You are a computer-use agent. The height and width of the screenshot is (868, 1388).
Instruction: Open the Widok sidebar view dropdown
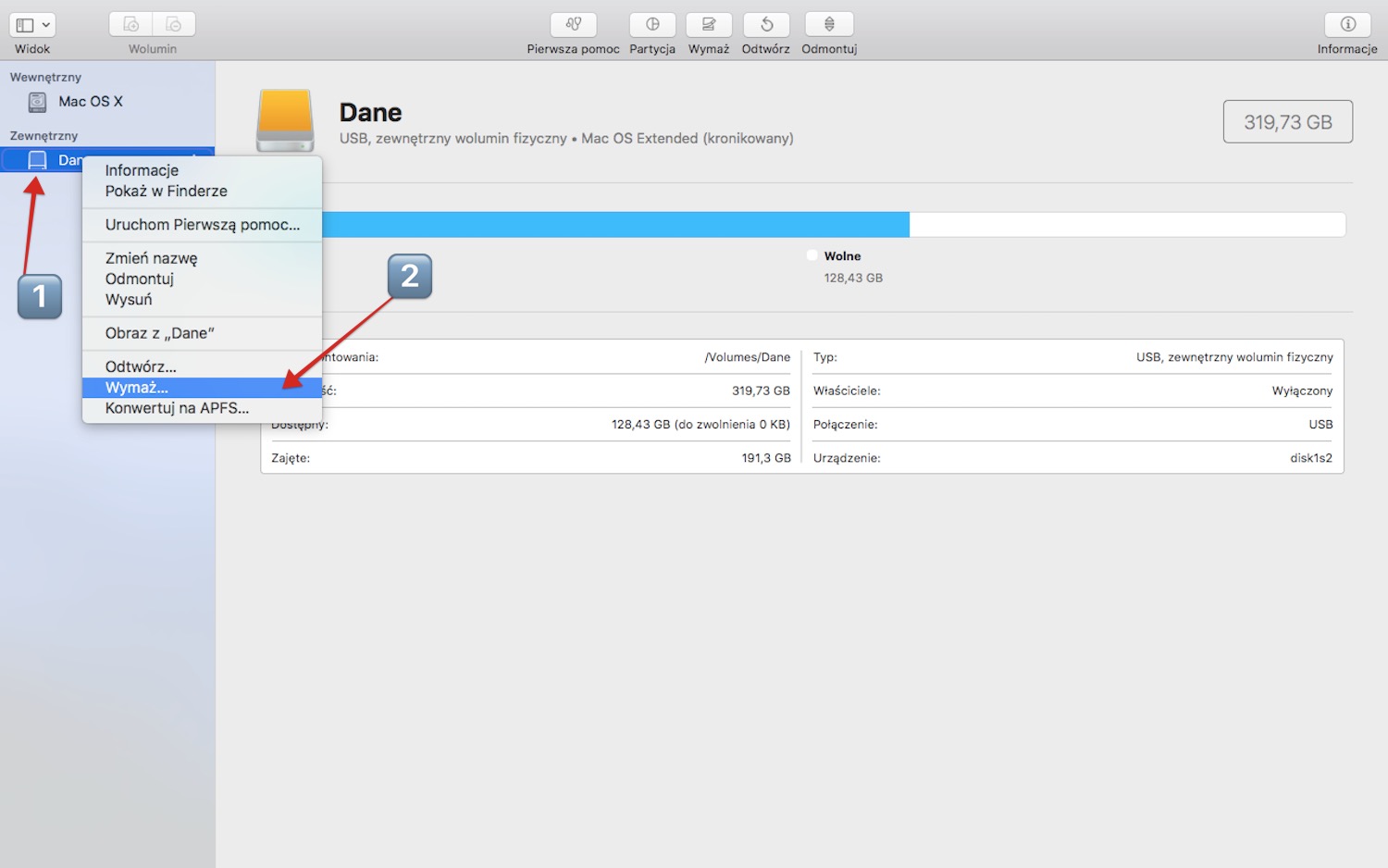coord(32,25)
